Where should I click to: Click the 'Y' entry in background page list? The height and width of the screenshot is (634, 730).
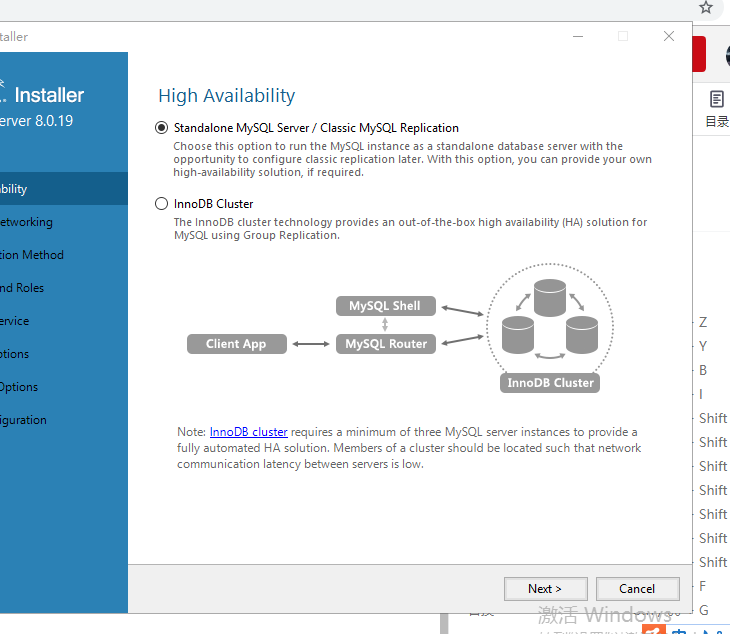point(703,346)
